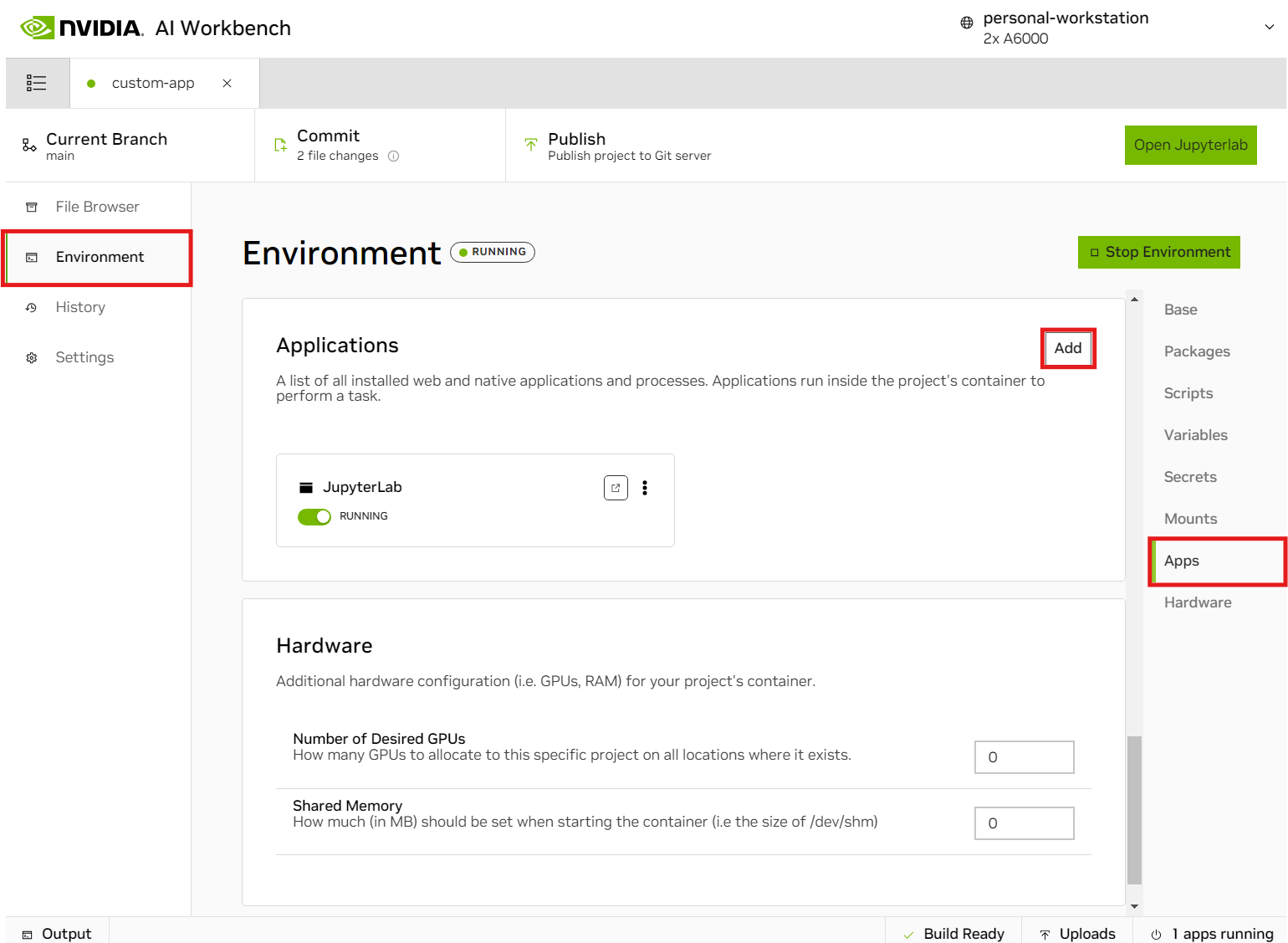Show 1 apps running status
This screenshot has height=943, width=1288.
[x=1211, y=934]
